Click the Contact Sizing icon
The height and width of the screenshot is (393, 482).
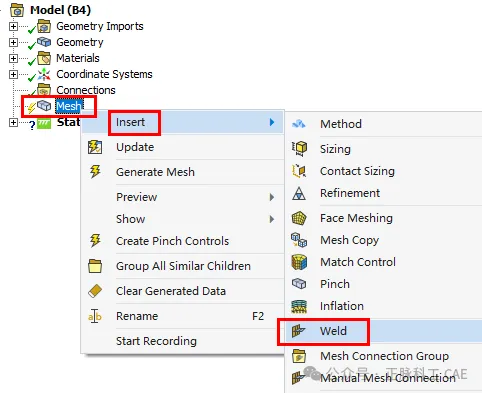pos(299,171)
